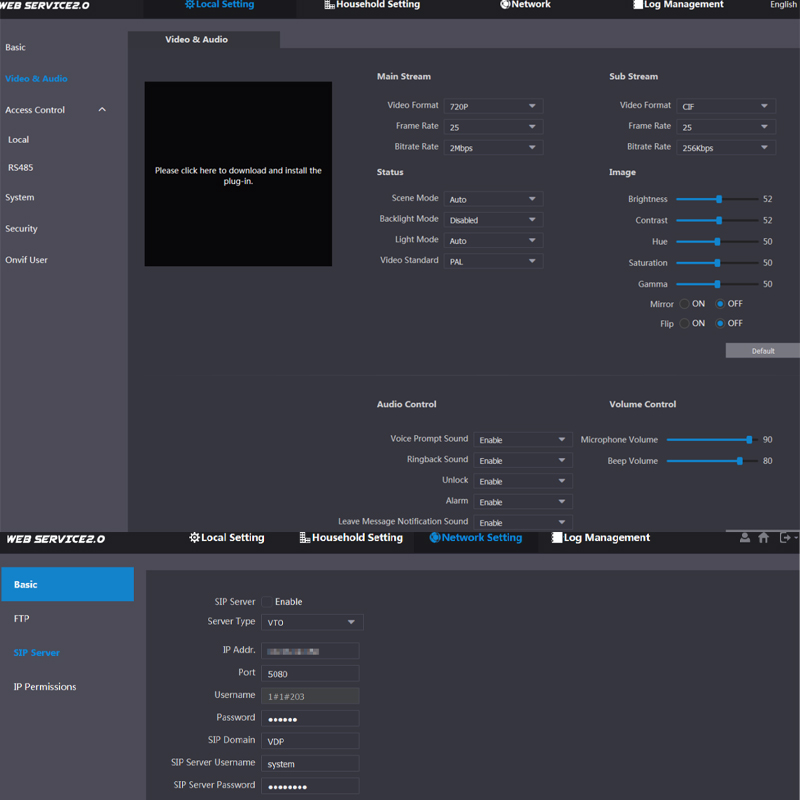
Task: Select the Video & Audio panel tab
Action: pos(204,40)
